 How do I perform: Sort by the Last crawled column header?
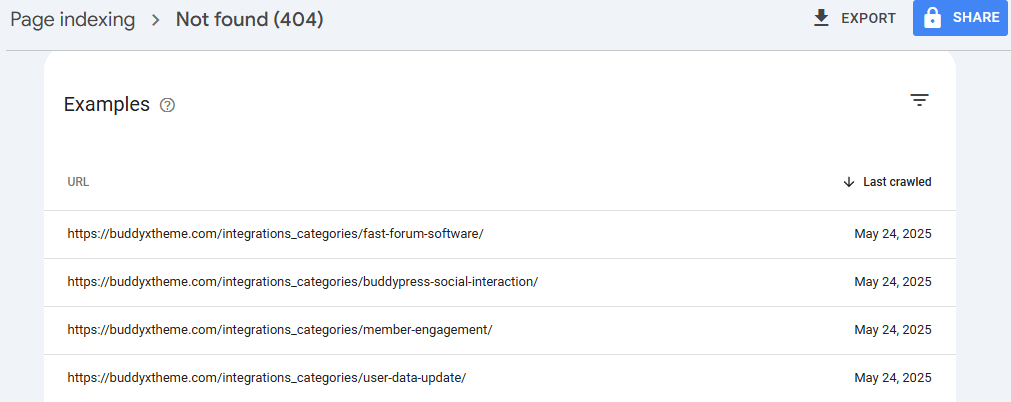tap(897, 182)
